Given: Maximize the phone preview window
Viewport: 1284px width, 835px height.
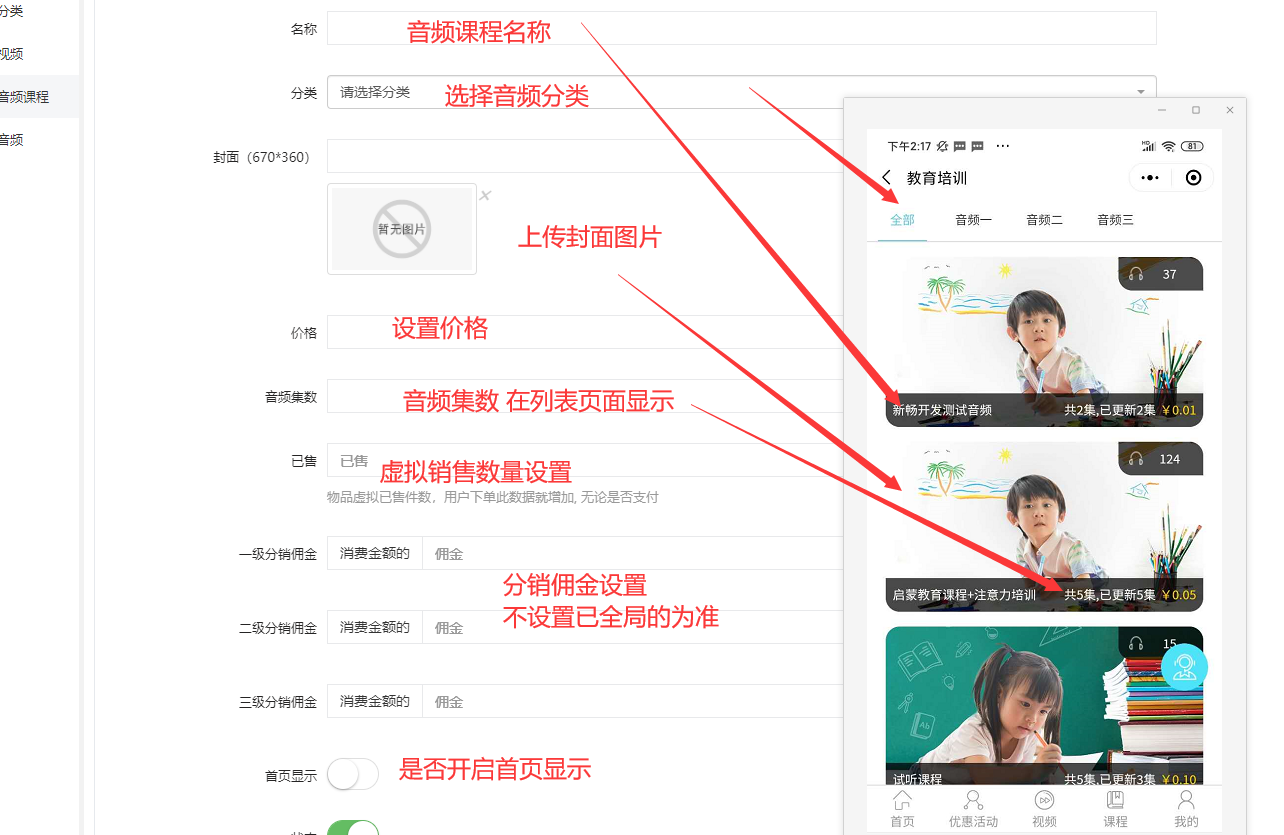Looking at the screenshot, I should [1196, 110].
